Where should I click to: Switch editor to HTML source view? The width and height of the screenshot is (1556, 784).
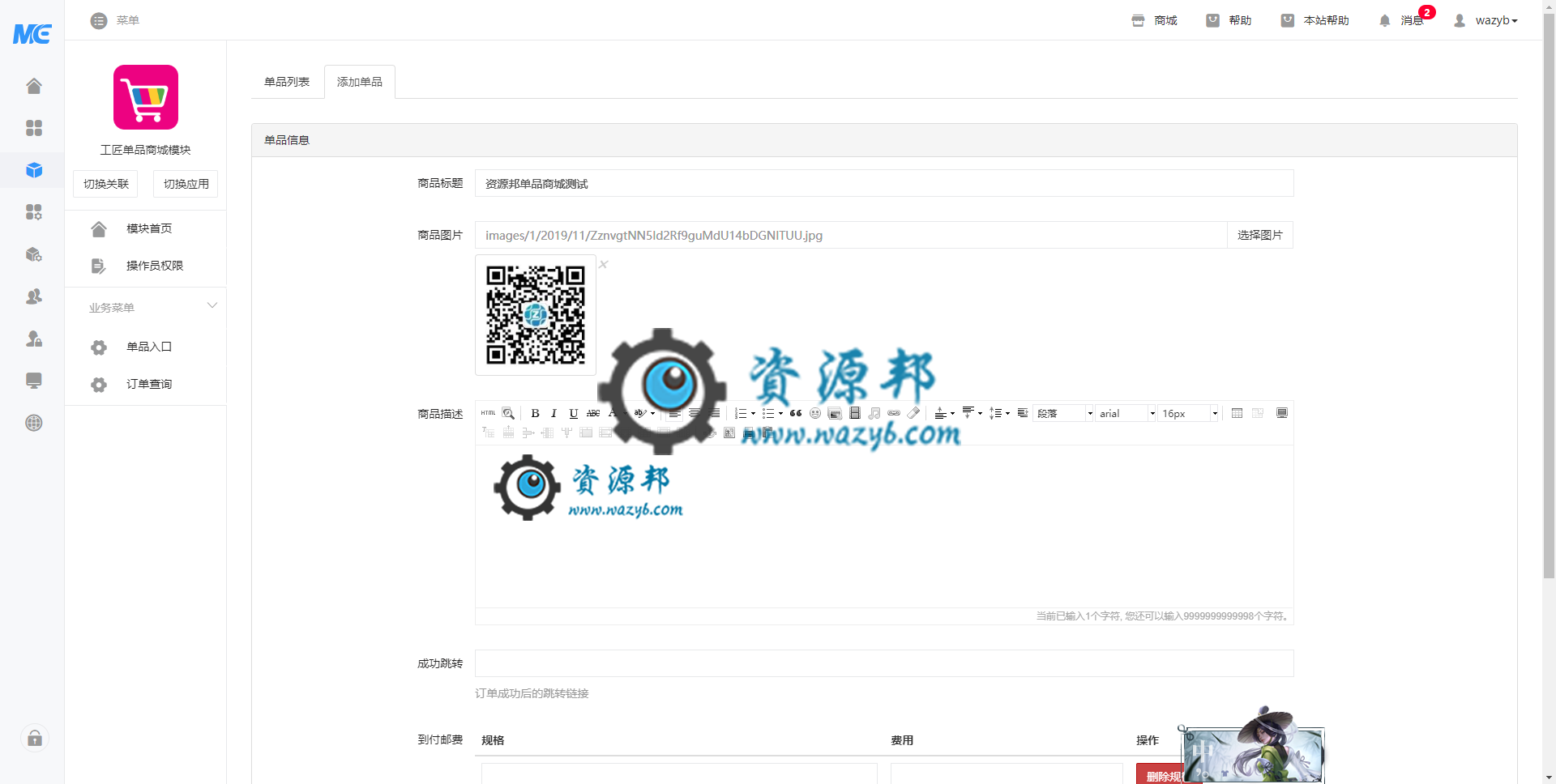point(488,413)
